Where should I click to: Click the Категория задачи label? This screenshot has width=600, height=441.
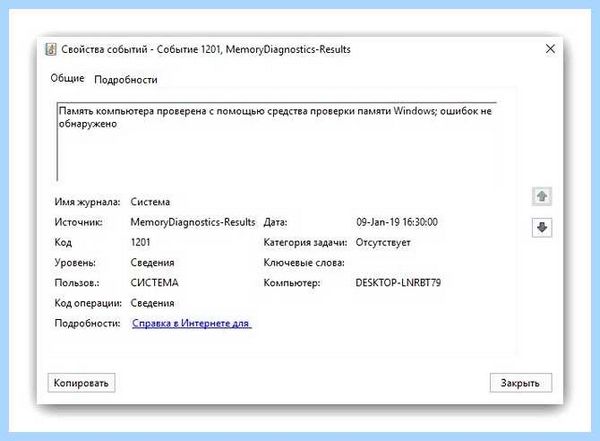point(305,243)
